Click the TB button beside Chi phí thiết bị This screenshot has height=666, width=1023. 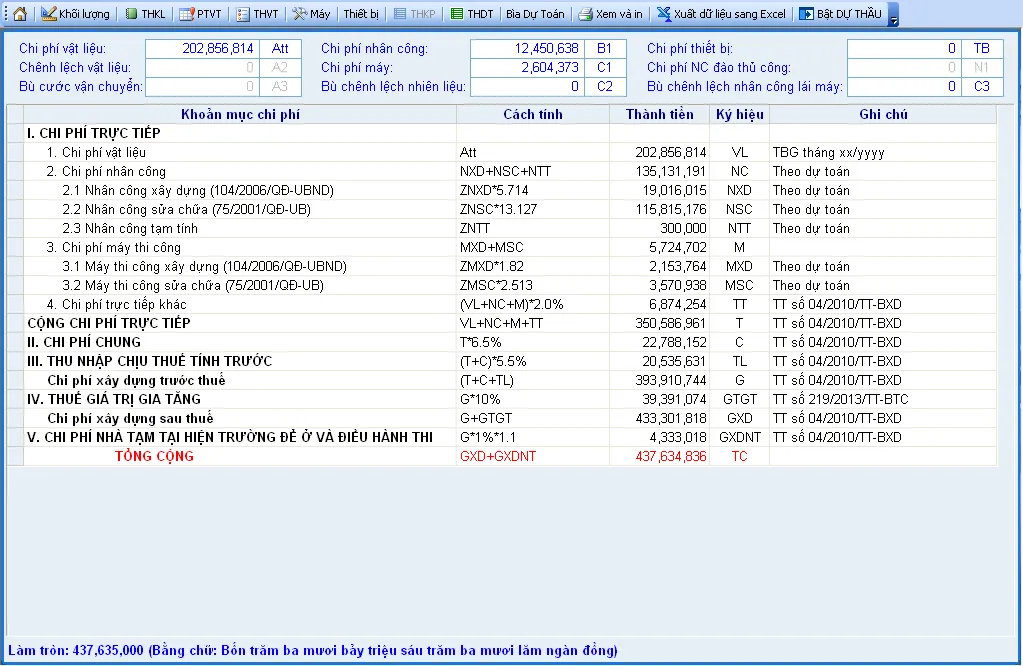point(981,48)
